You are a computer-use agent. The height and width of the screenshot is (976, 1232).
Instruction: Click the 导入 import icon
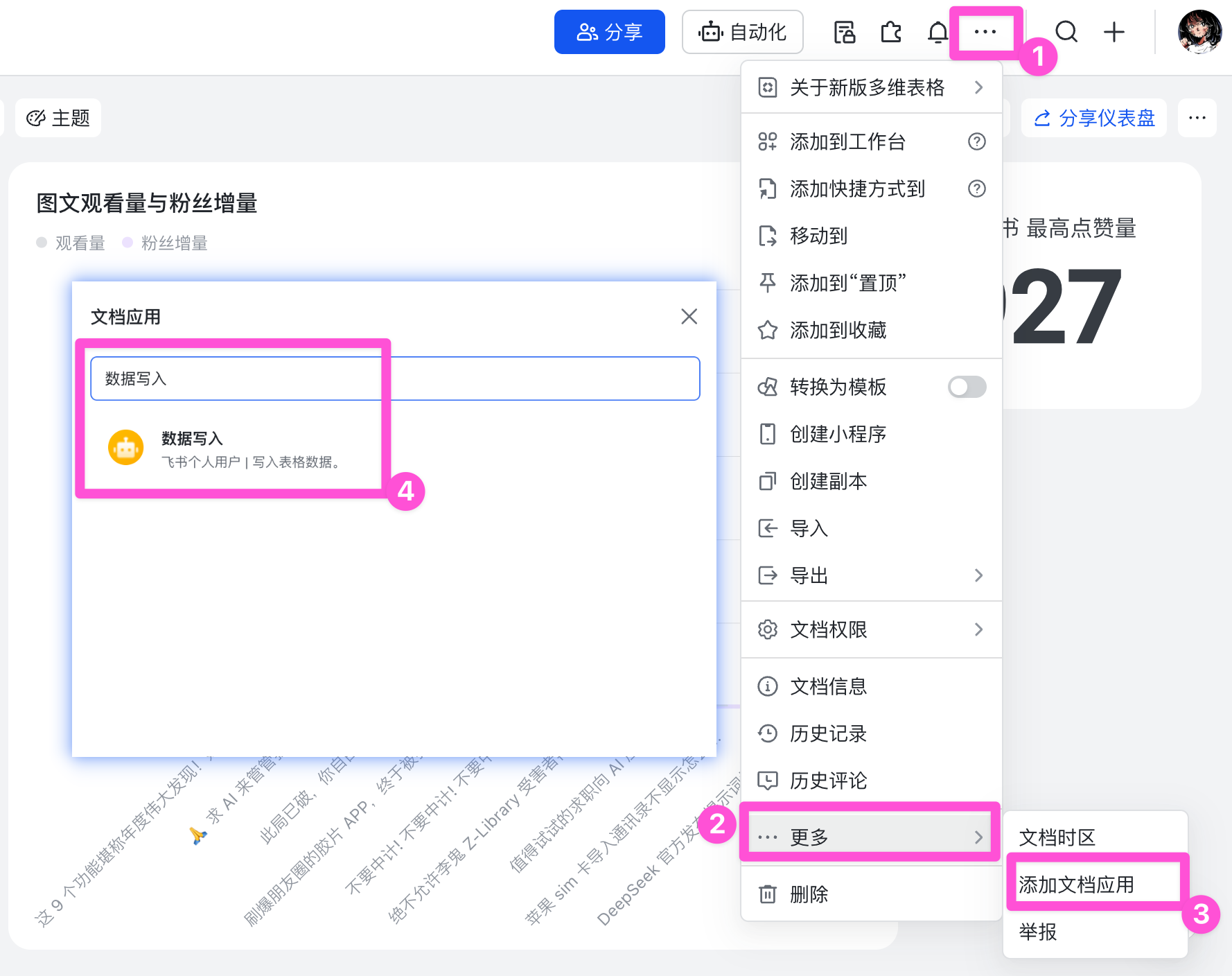[x=768, y=528]
